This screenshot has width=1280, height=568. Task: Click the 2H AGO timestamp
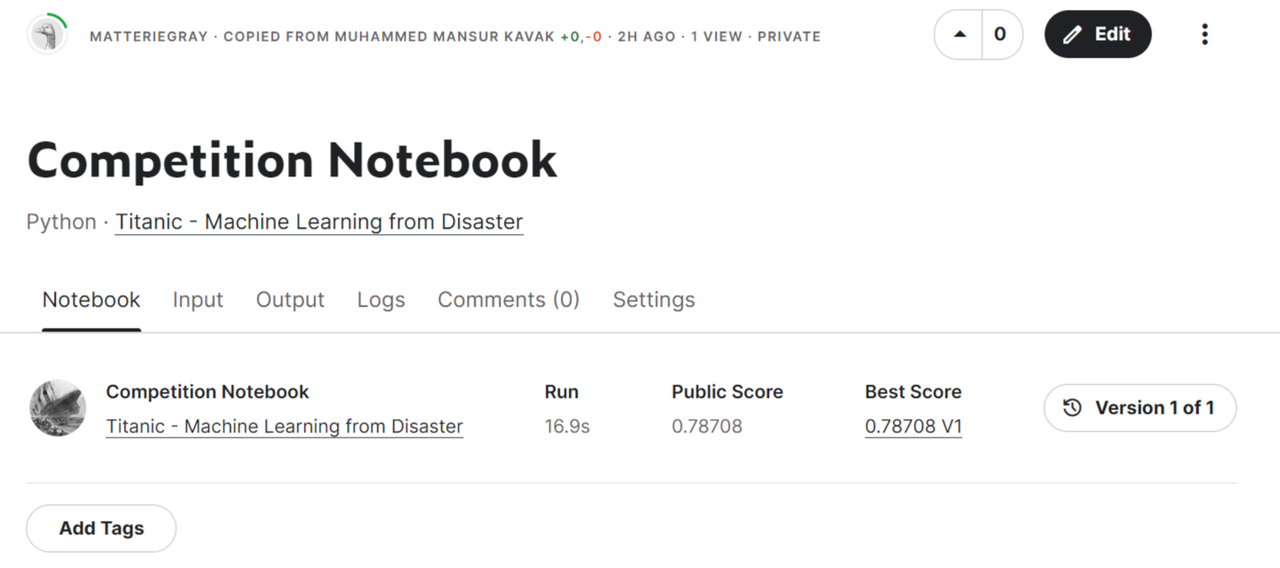coord(647,36)
